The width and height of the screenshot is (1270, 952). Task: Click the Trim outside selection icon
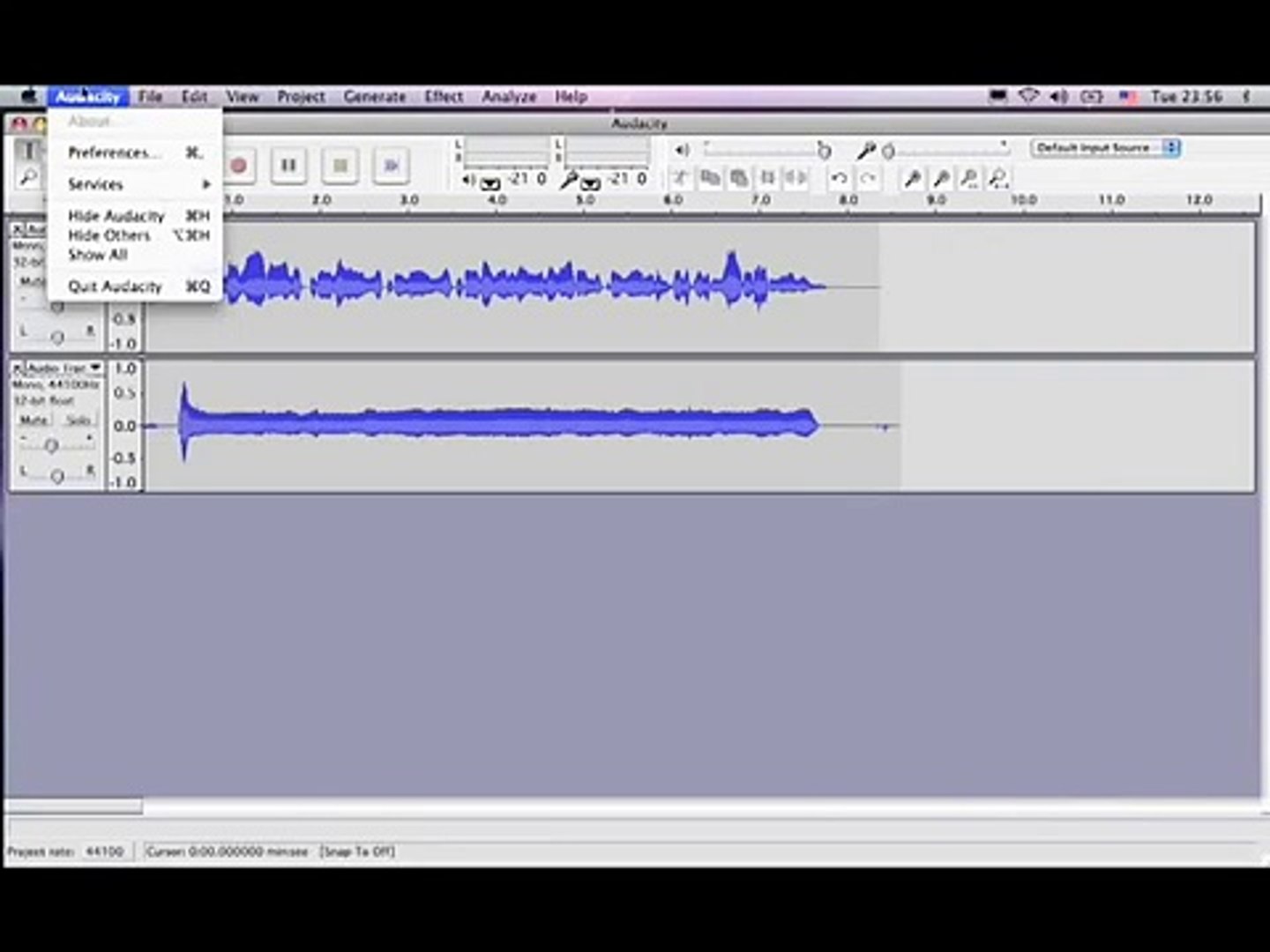(x=767, y=178)
